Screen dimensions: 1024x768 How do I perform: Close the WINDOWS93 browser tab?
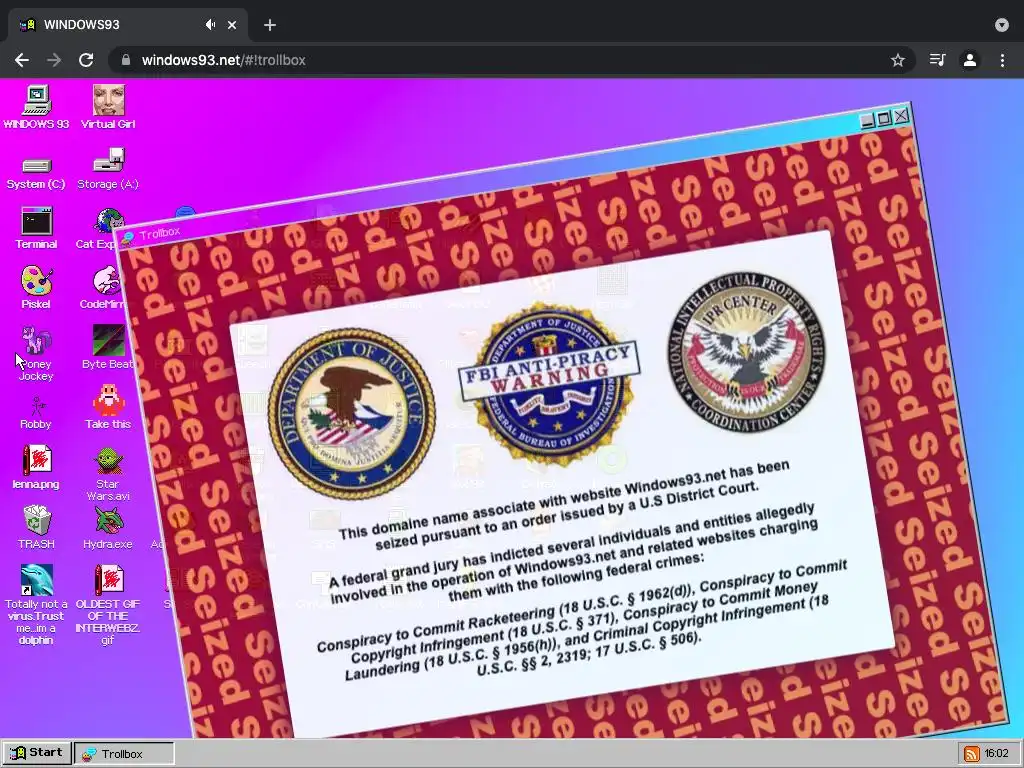pos(232,25)
